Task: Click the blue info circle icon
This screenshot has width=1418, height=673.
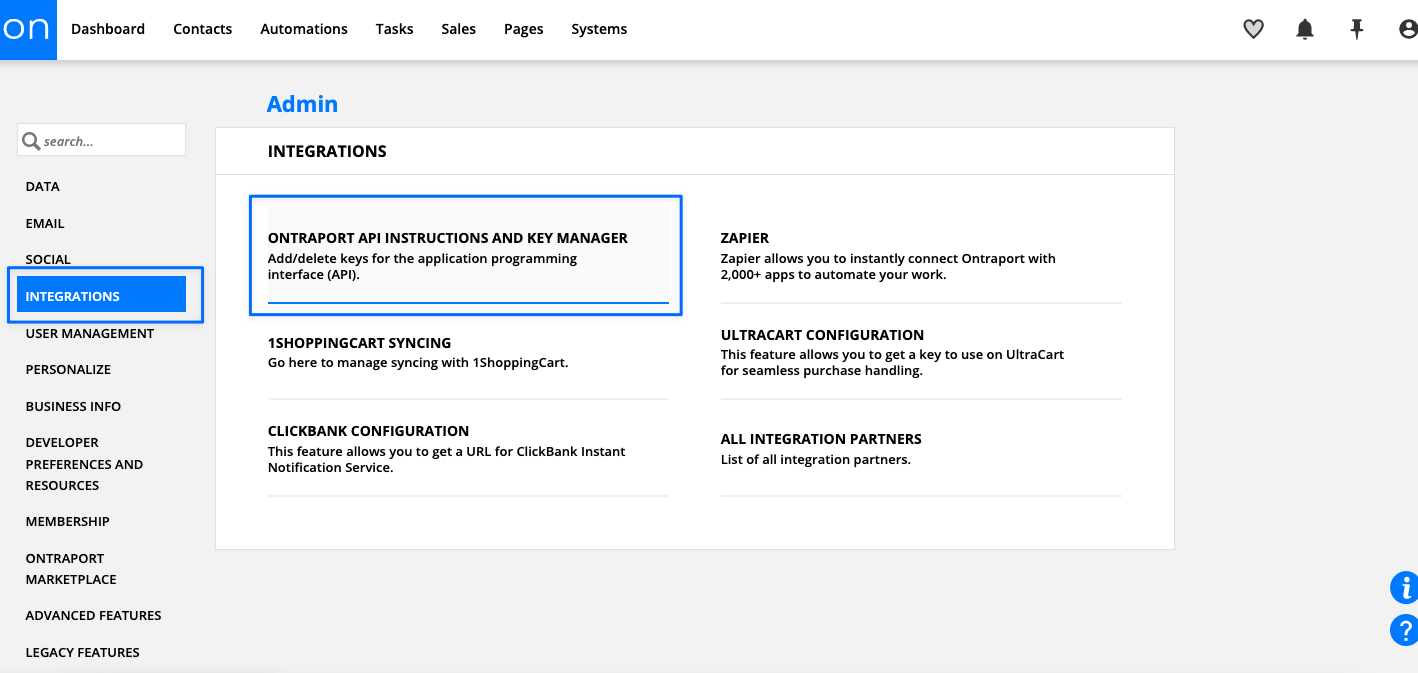Action: [1405, 588]
